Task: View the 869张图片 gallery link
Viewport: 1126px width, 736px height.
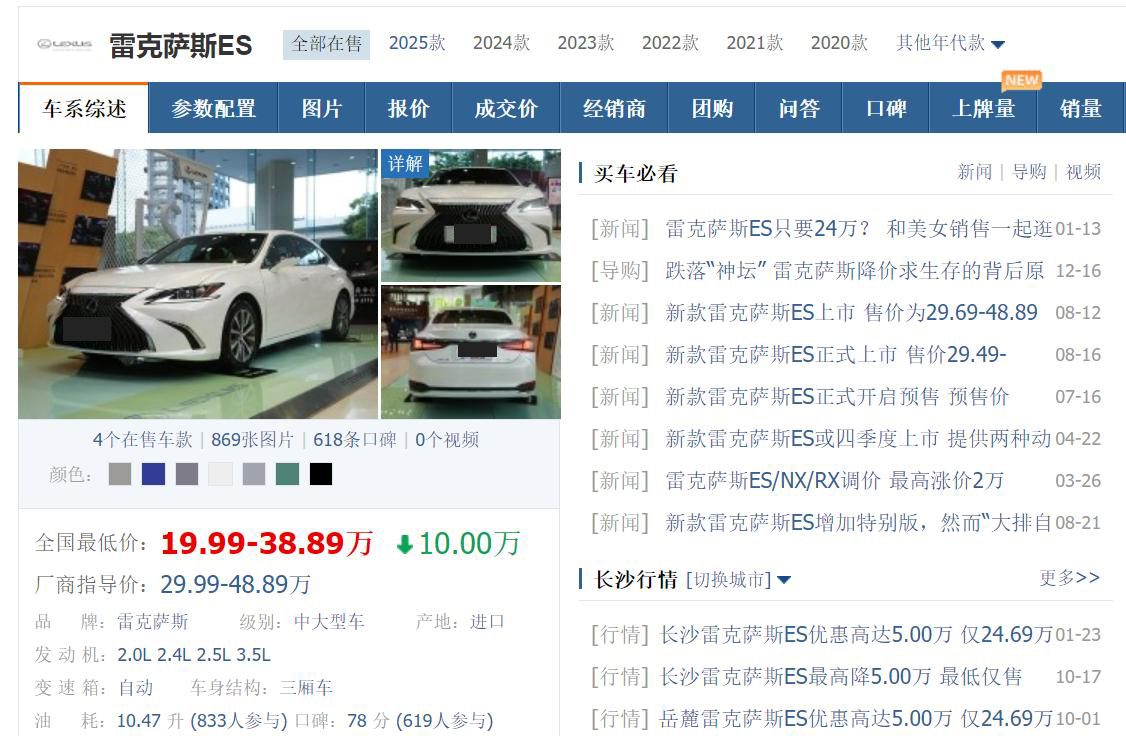Action: tap(253, 439)
